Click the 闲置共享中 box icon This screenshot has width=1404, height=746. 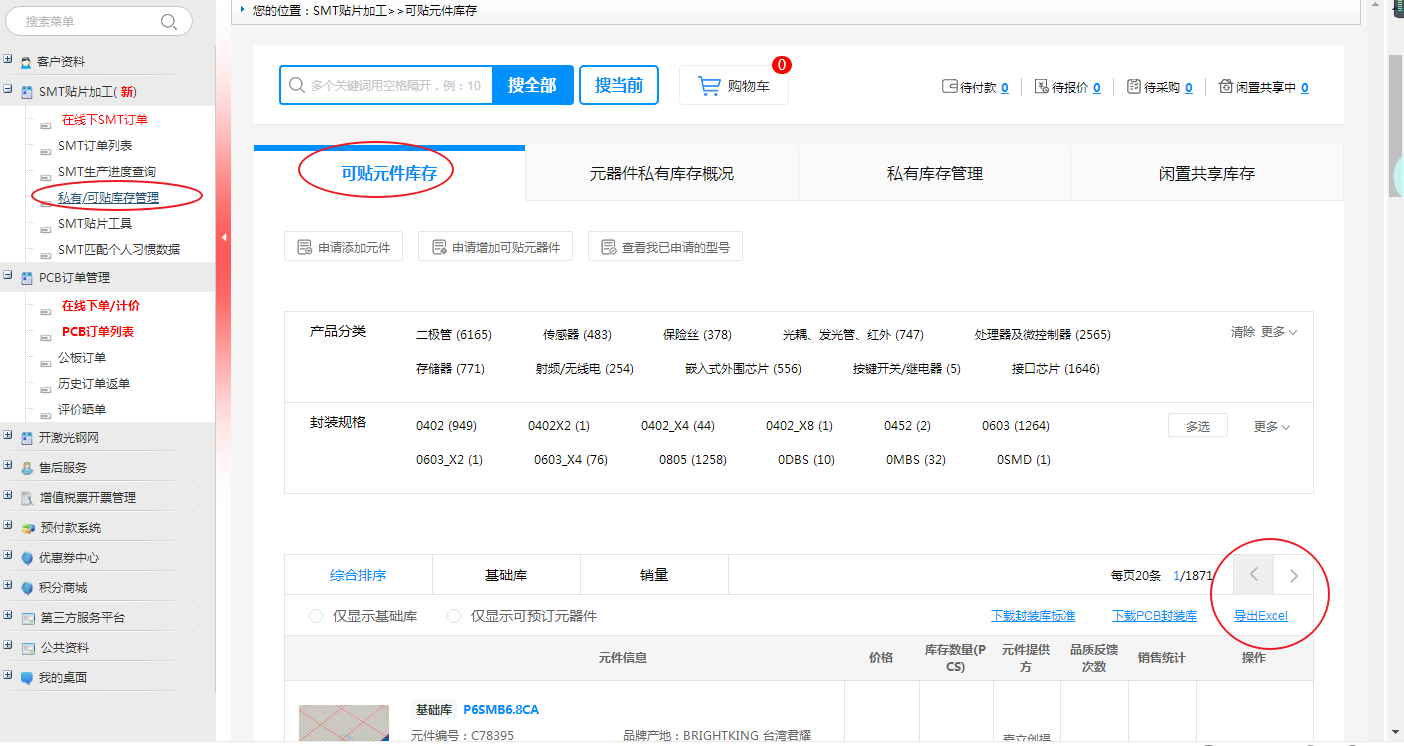(1225, 87)
